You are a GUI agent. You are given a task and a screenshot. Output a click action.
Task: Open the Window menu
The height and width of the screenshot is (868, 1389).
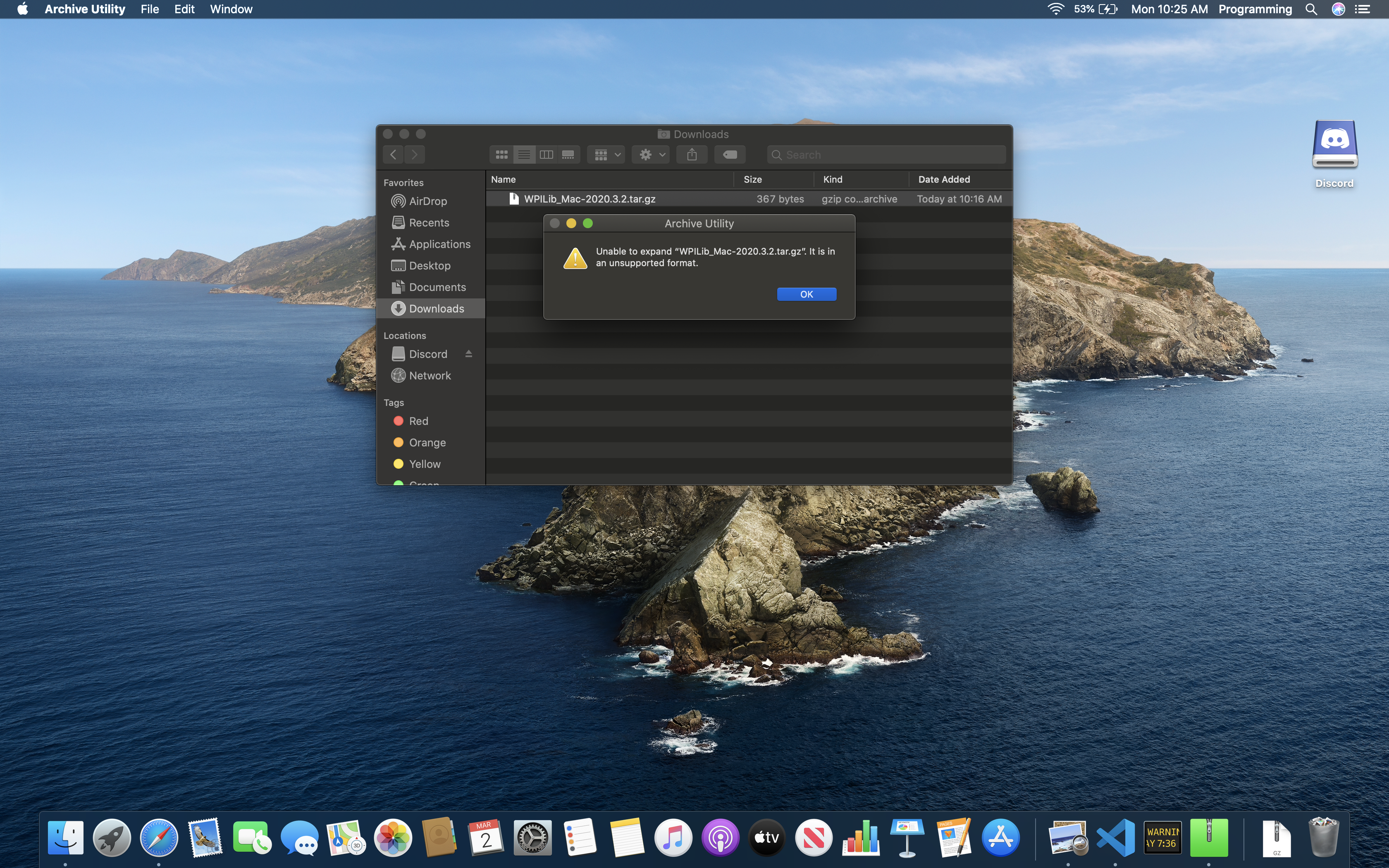(x=231, y=9)
